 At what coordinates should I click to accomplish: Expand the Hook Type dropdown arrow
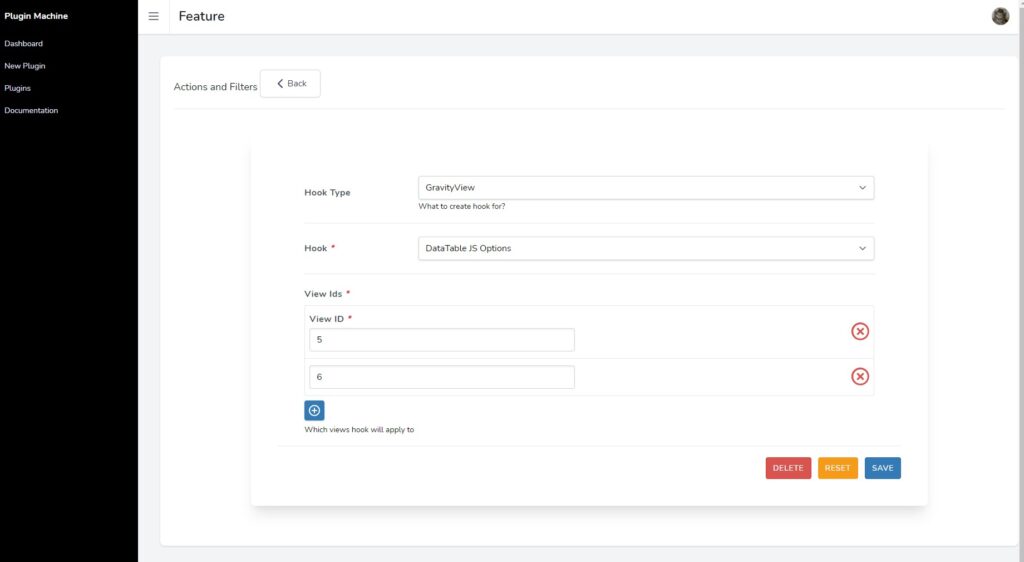click(x=862, y=188)
